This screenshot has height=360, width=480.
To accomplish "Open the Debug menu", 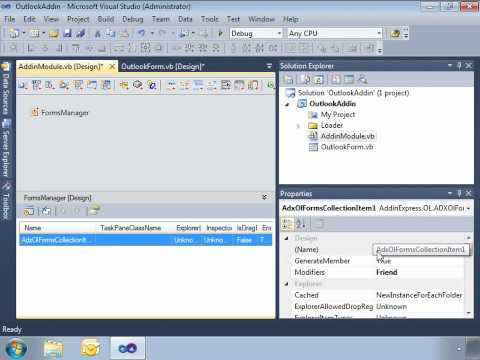I will 133,19.
